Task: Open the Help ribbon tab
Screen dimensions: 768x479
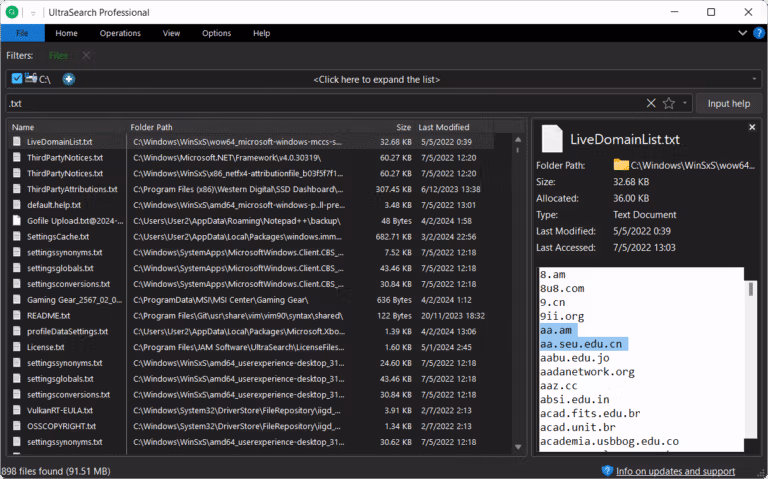Action: pyautogui.click(x=262, y=33)
